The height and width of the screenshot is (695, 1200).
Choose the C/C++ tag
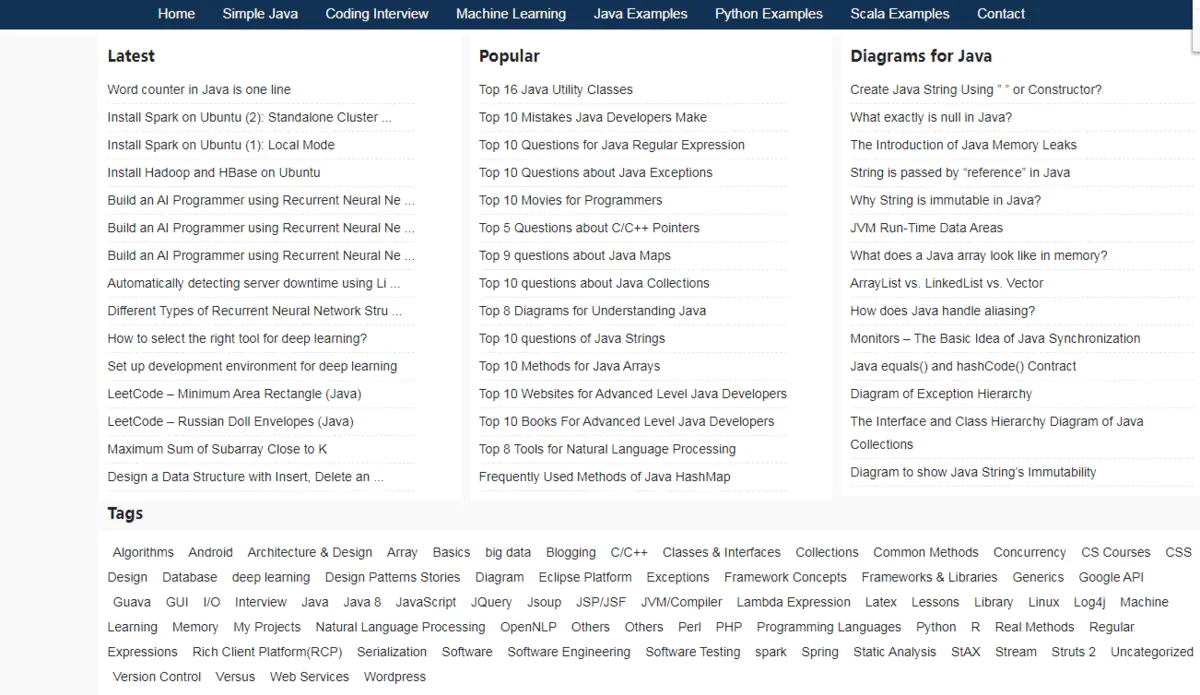[x=629, y=552]
